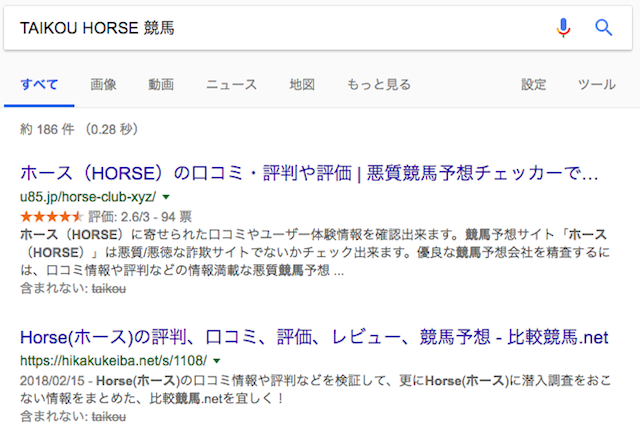Open the ニュース tab
The width and height of the screenshot is (640, 437).
[231, 84]
